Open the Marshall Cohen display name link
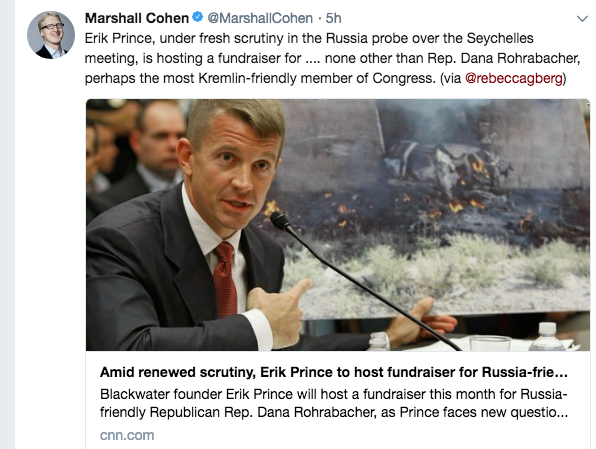This screenshot has width=596, height=449. [x=137, y=18]
